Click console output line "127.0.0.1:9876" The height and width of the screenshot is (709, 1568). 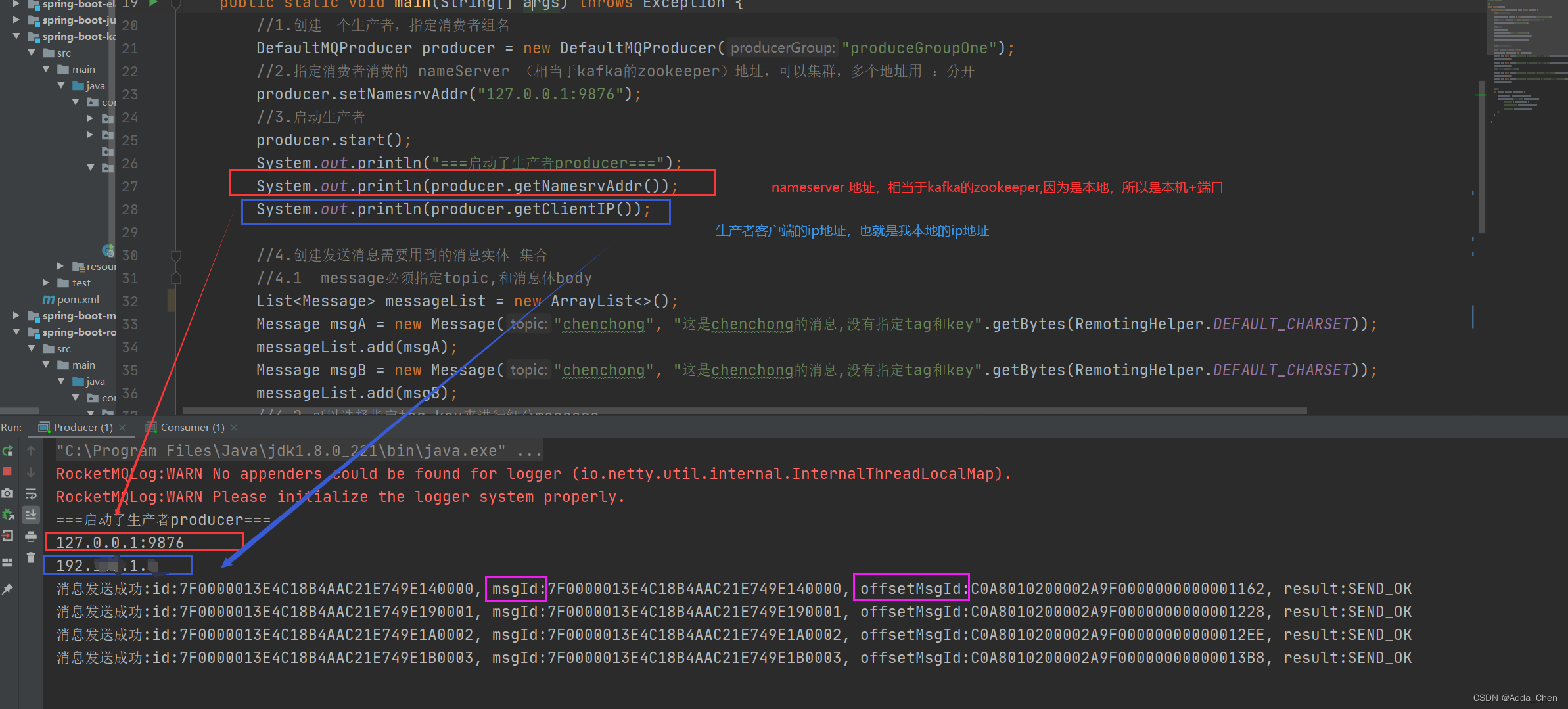pos(120,543)
